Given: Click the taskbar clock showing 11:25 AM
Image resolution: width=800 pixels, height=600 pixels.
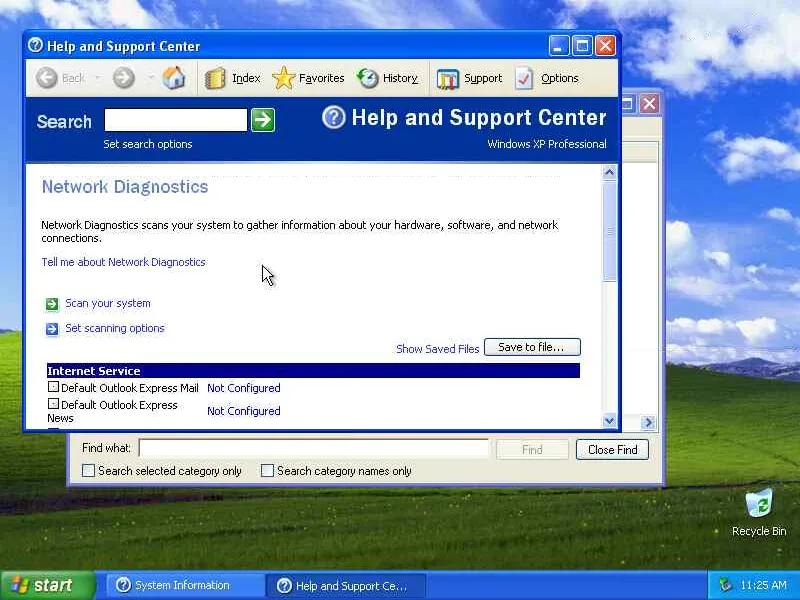Looking at the screenshot, I should coord(763,585).
